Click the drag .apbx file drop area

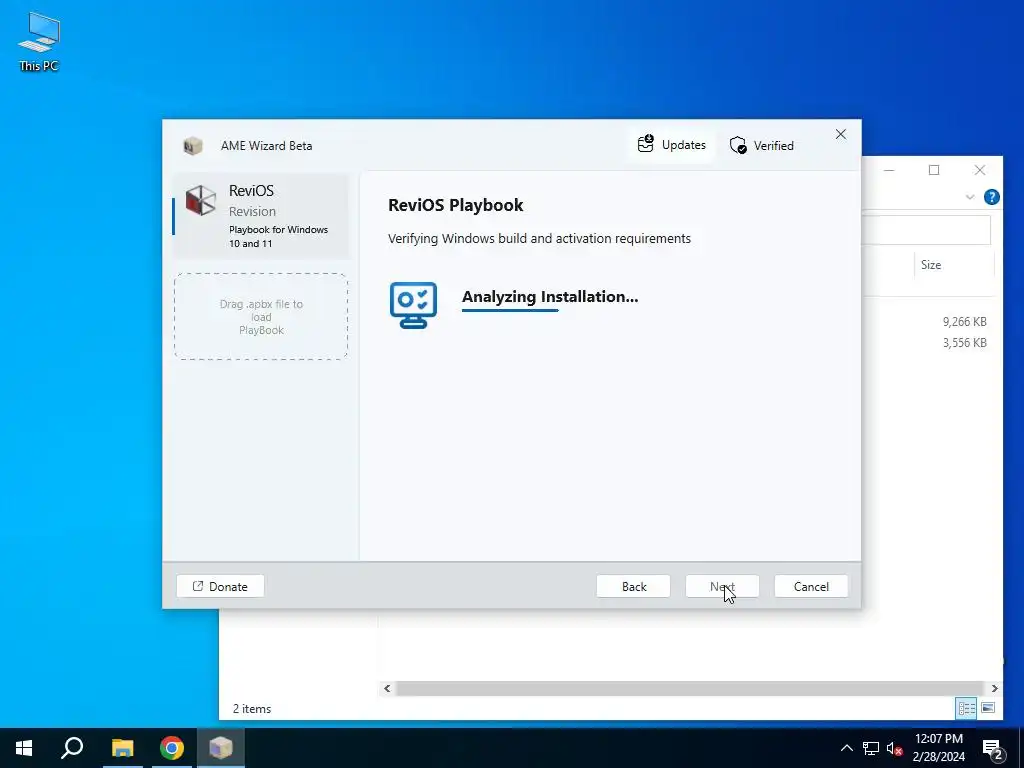(261, 317)
